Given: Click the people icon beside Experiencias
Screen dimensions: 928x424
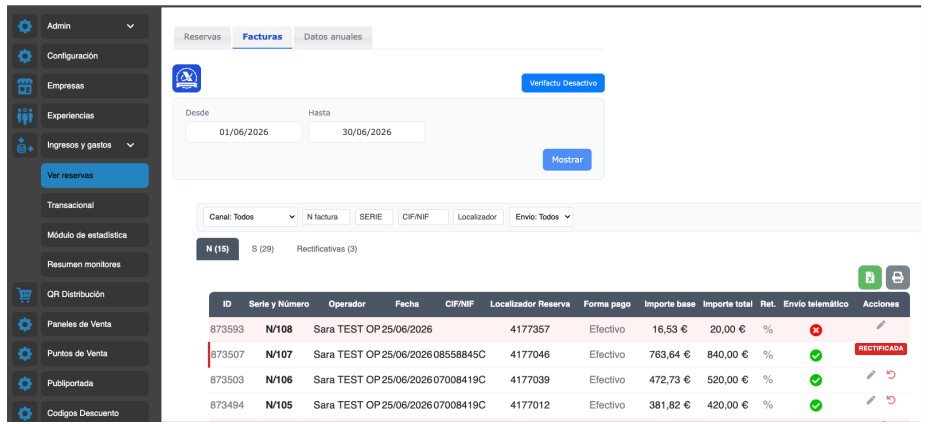Looking at the screenshot, I should [x=24, y=115].
